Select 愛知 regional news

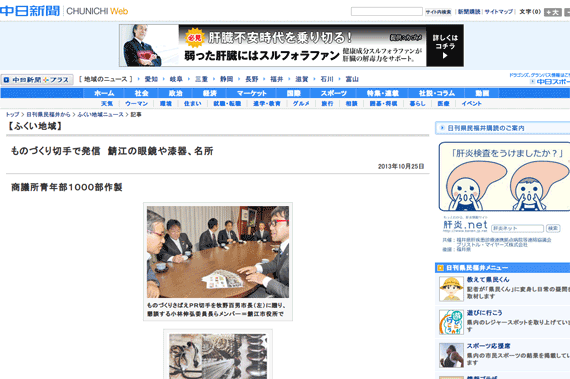tap(151, 79)
